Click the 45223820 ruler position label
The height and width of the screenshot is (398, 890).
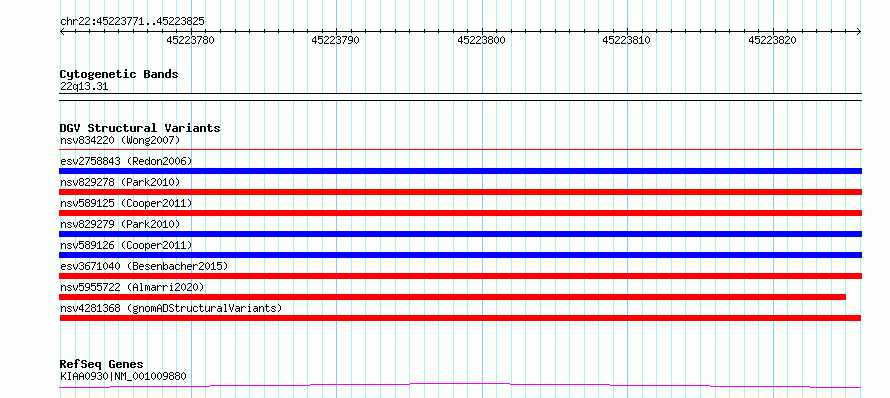[772, 40]
